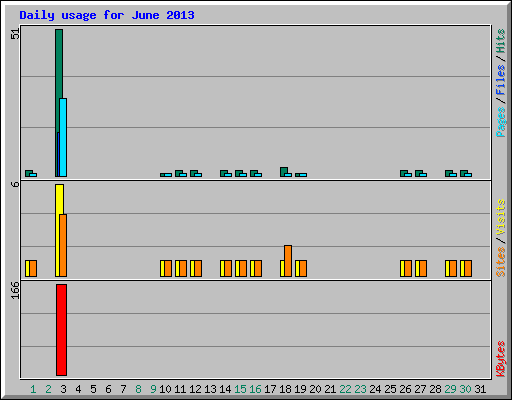Viewport: 512px width, 400px height.
Task: Click day label 8 on x-axis
Action: [138, 389]
